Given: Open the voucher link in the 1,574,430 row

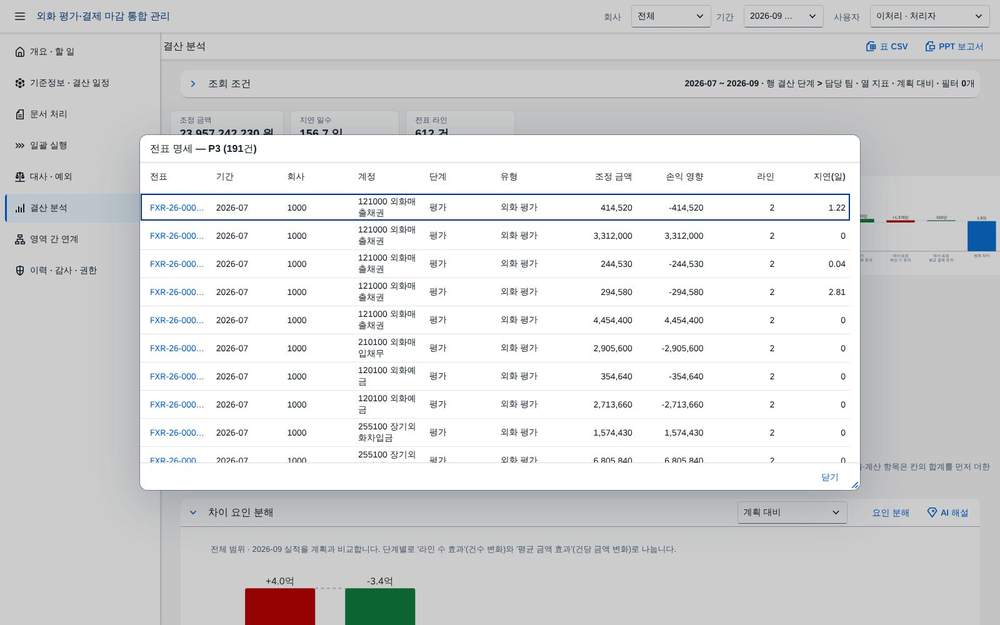Looking at the screenshot, I should [177, 432].
